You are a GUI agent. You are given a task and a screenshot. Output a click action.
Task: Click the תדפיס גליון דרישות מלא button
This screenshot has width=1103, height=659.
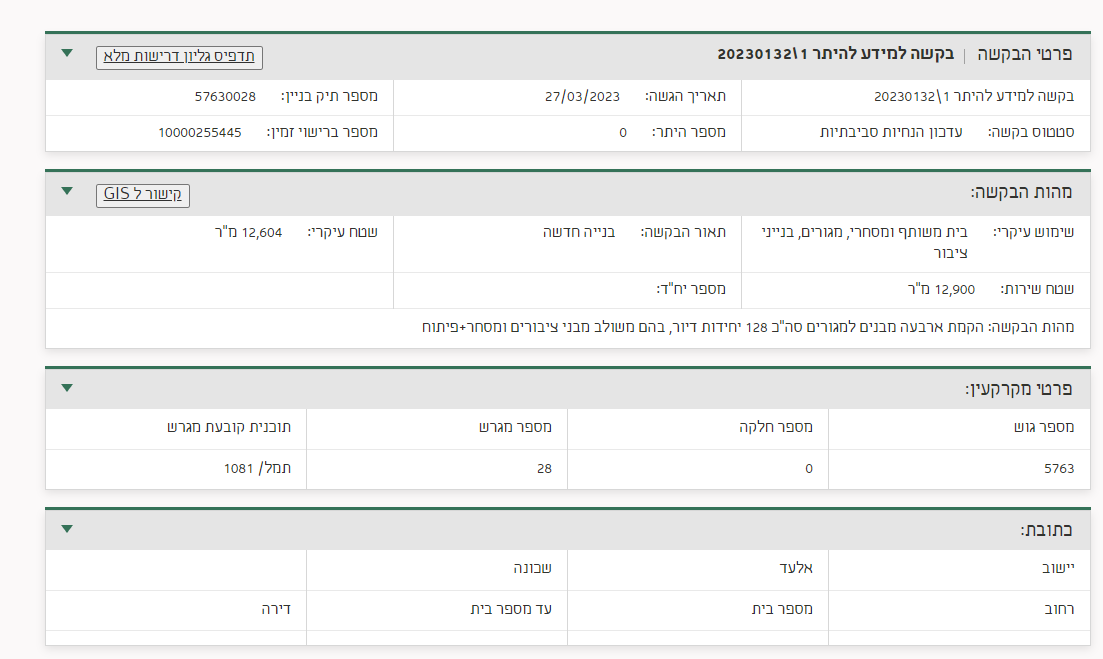click(179, 57)
